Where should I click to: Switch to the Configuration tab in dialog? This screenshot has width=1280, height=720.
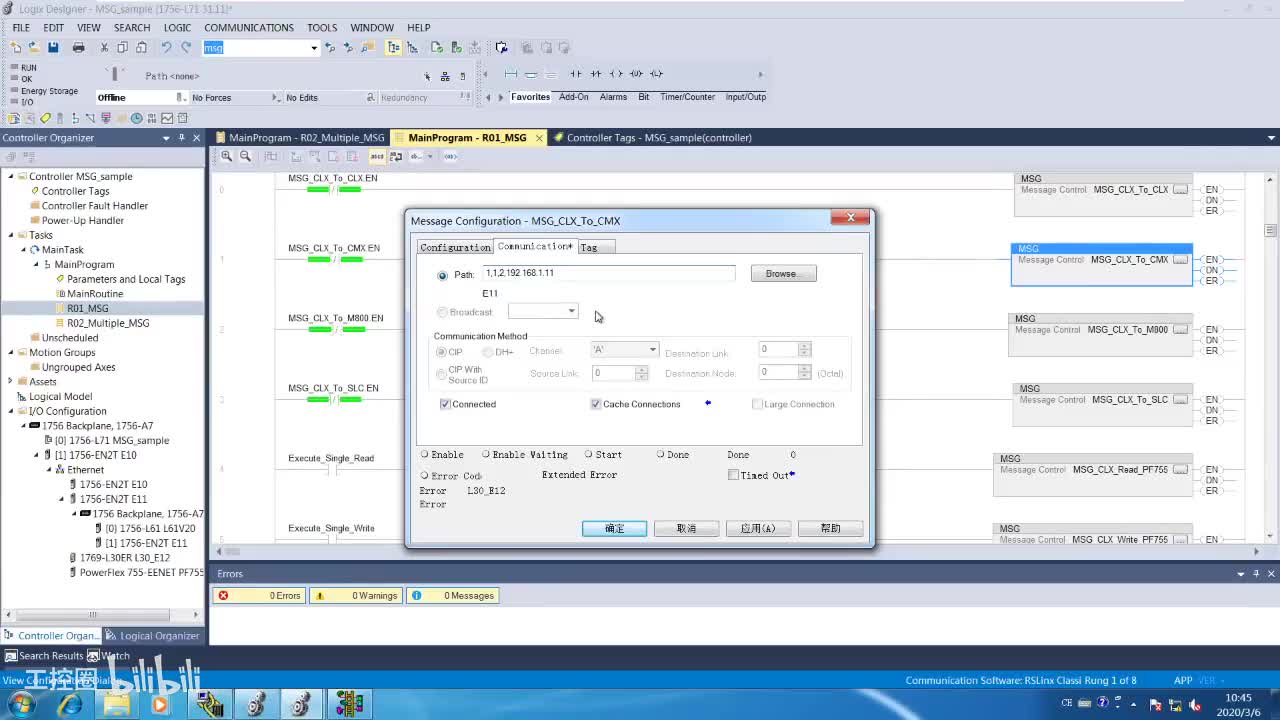tap(455, 247)
